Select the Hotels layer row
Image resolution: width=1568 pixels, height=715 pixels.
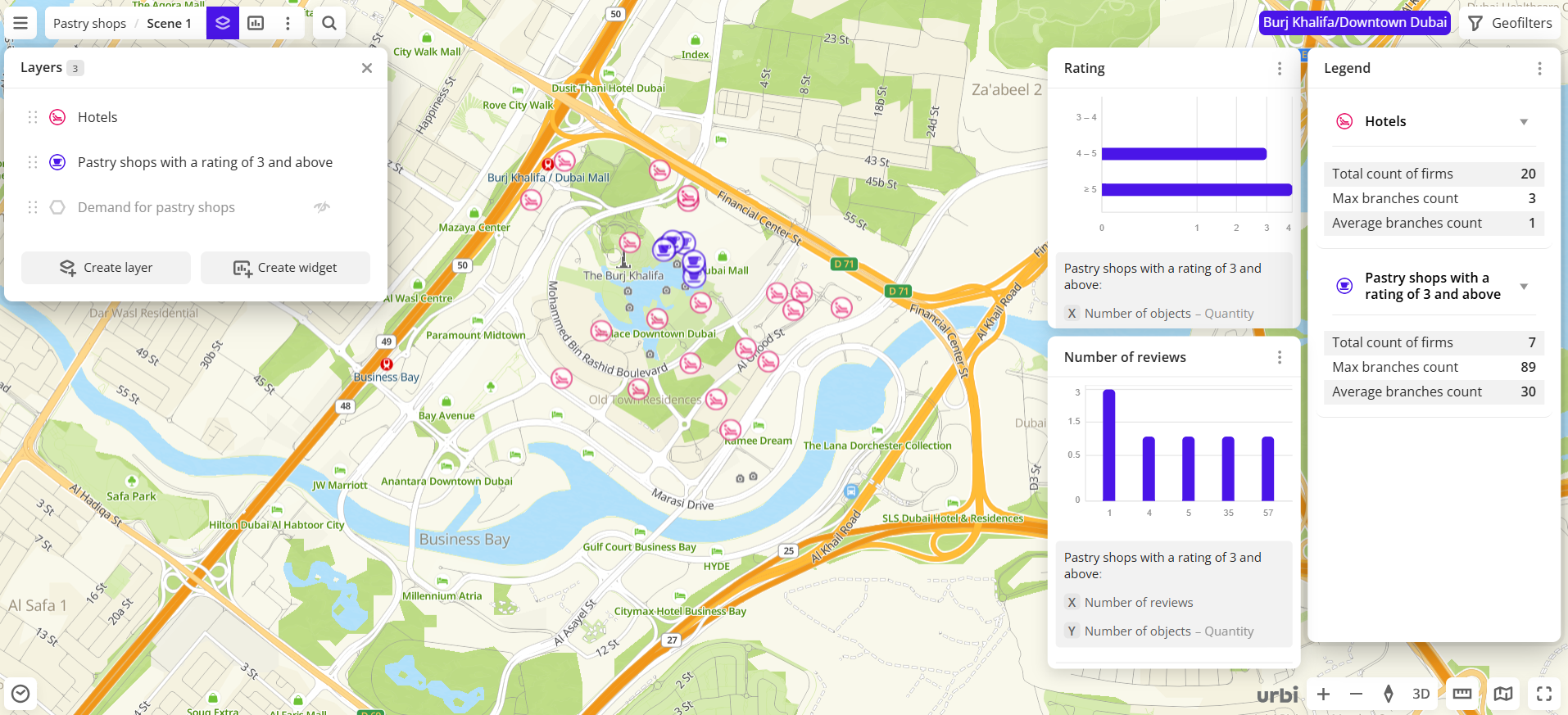pos(97,117)
